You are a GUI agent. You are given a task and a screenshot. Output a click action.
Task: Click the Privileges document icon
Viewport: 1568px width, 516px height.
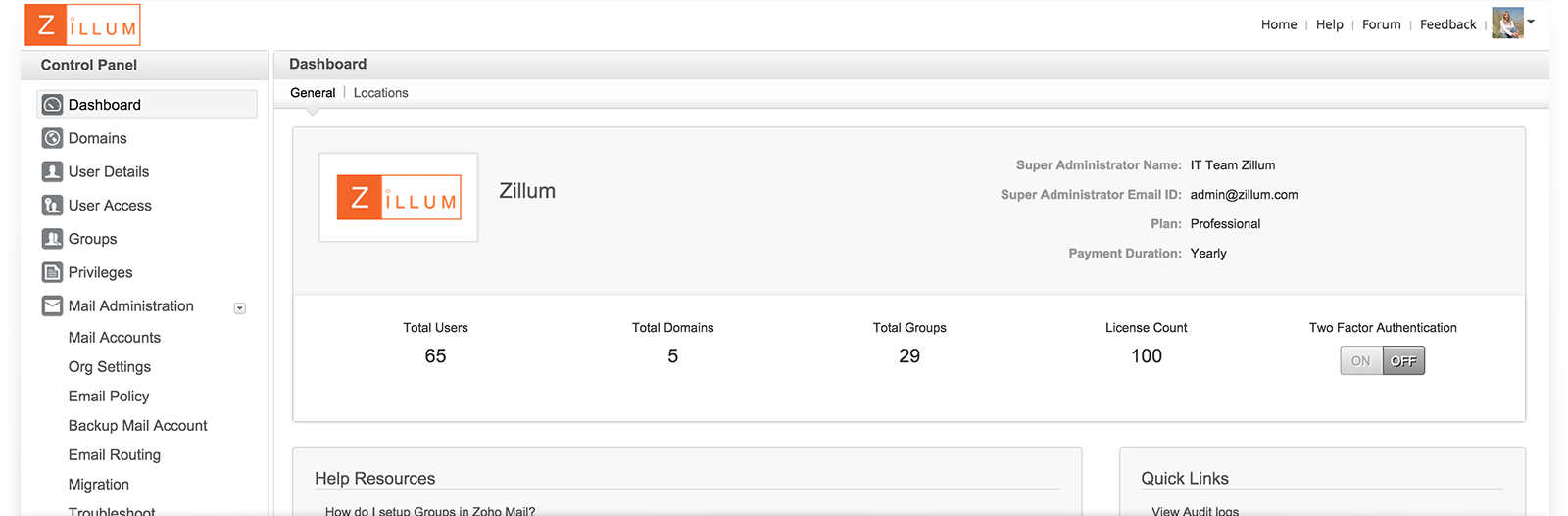point(53,272)
